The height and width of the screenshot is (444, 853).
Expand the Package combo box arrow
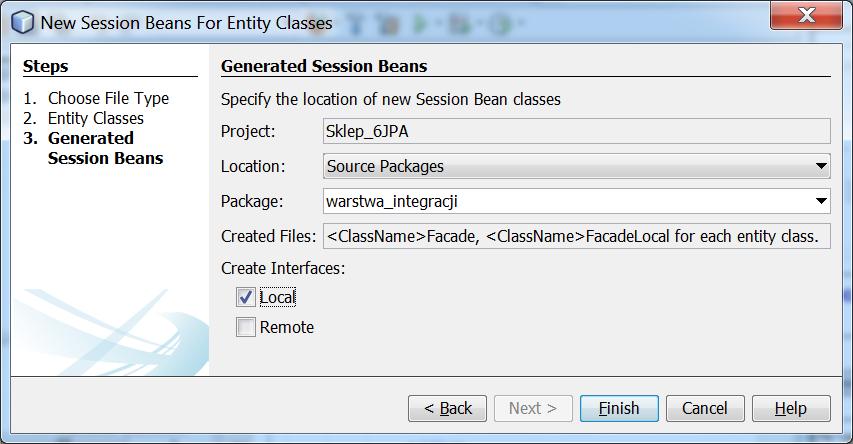[821, 201]
